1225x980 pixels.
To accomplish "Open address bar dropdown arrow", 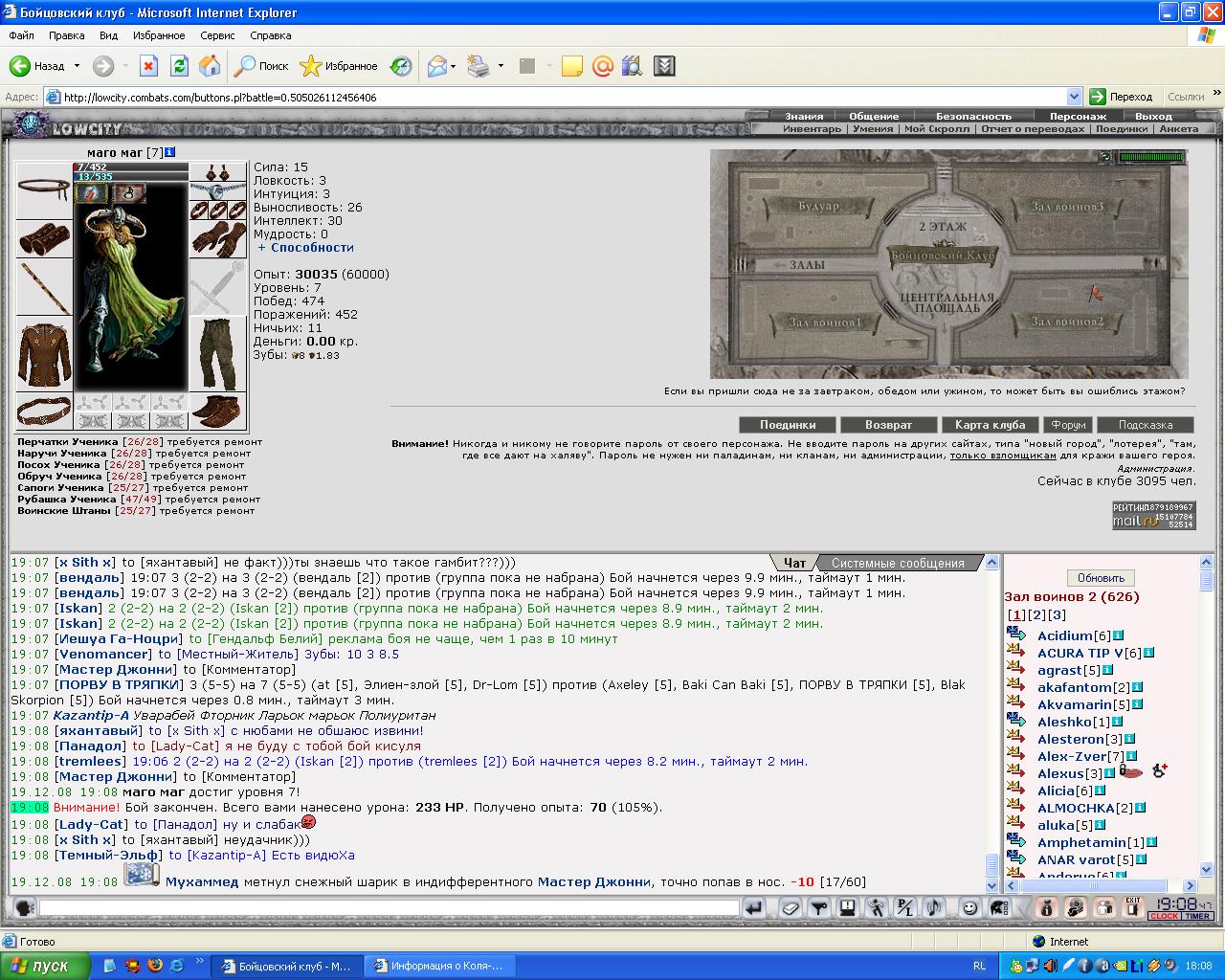I will [1074, 97].
